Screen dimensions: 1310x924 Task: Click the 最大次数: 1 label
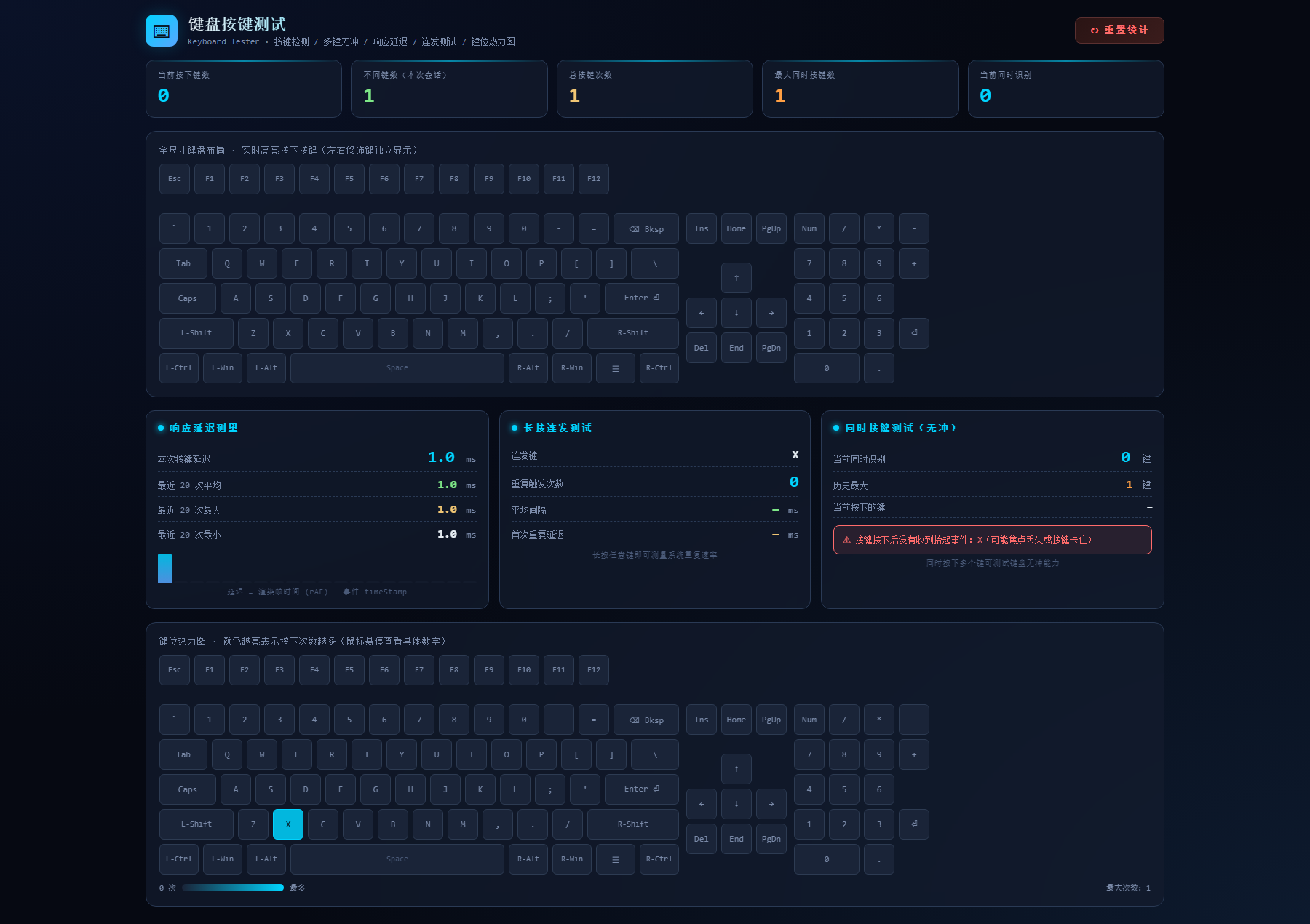(x=1129, y=888)
